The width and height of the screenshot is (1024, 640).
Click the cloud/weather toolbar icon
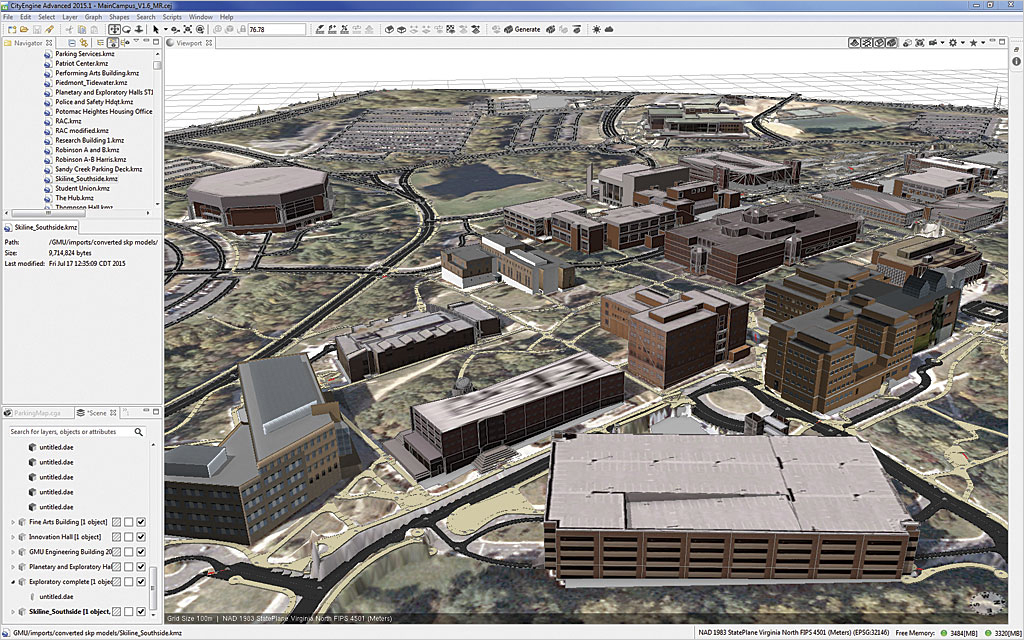point(609,29)
